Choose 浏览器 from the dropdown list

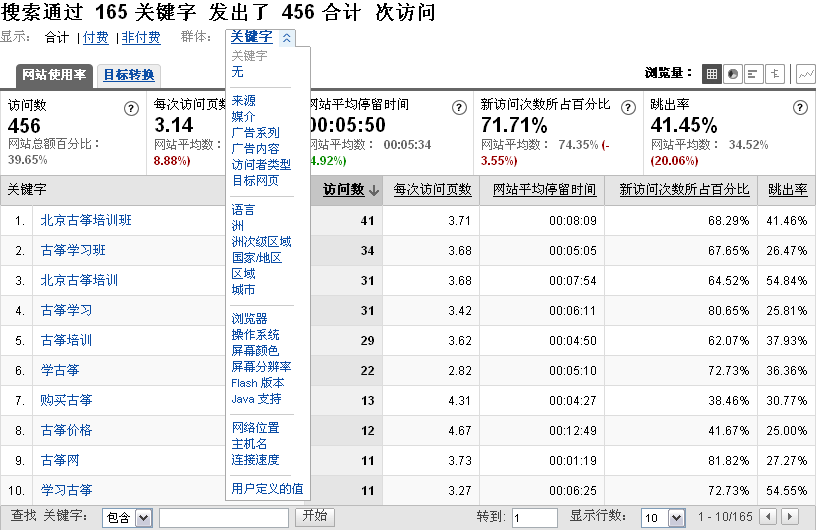click(x=249, y=319)
